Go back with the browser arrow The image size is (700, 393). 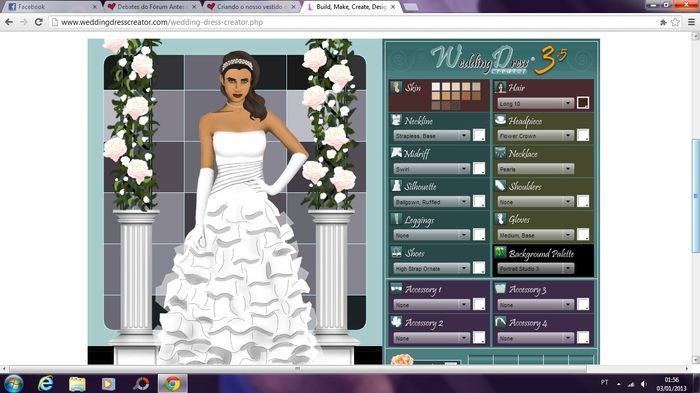(x=9, y=22)
